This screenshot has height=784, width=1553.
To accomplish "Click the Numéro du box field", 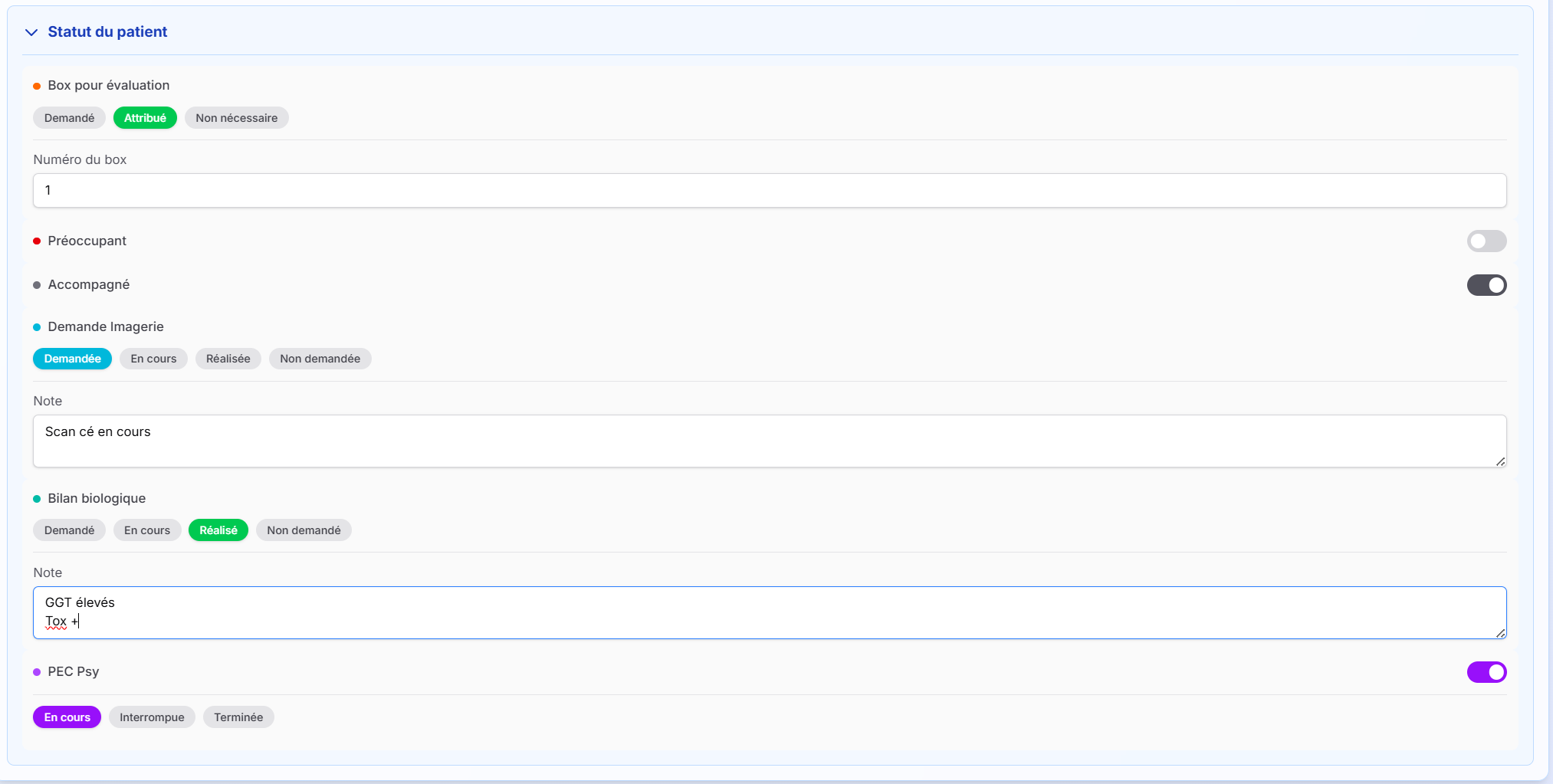I will pyautogui.click(x=769, y=191).
